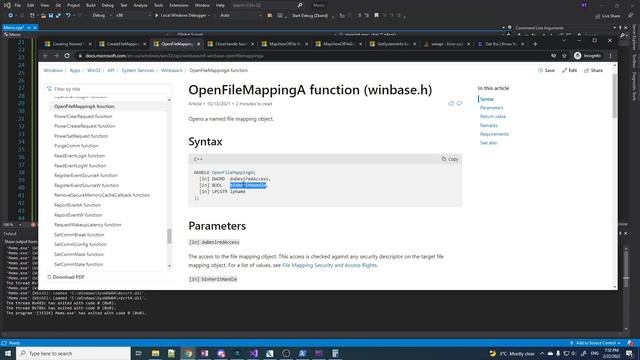Click the Visual Studio search box

click(267, 5)
